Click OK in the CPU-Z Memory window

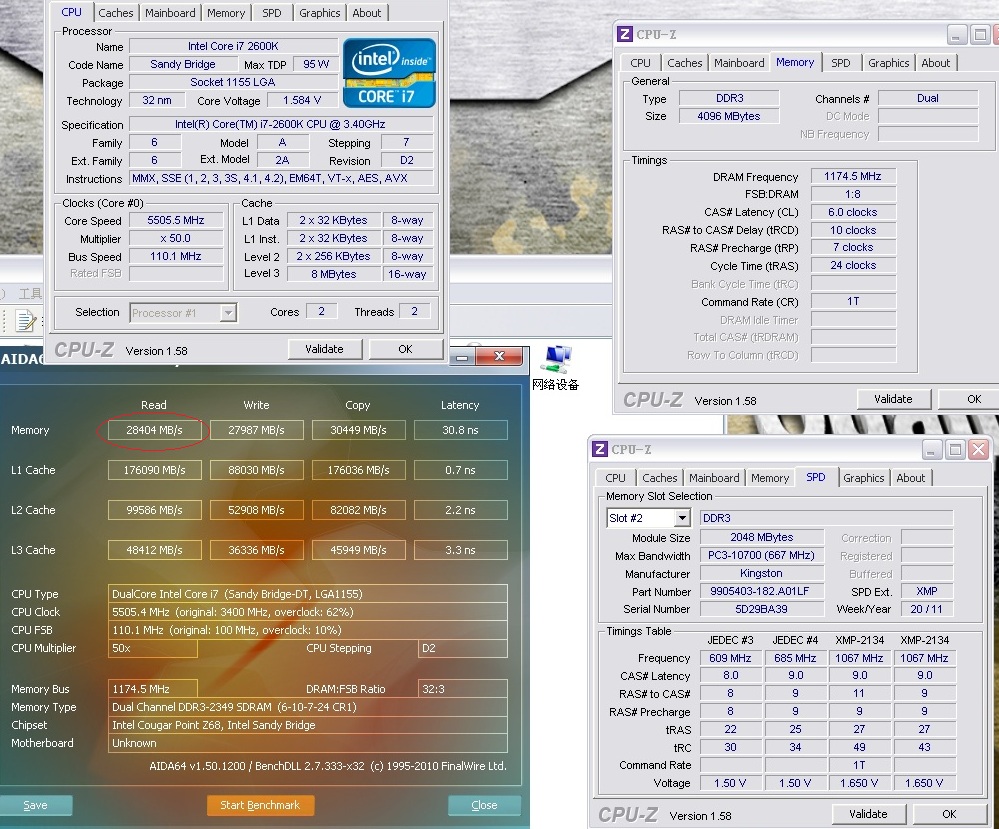tap(973, 399)
